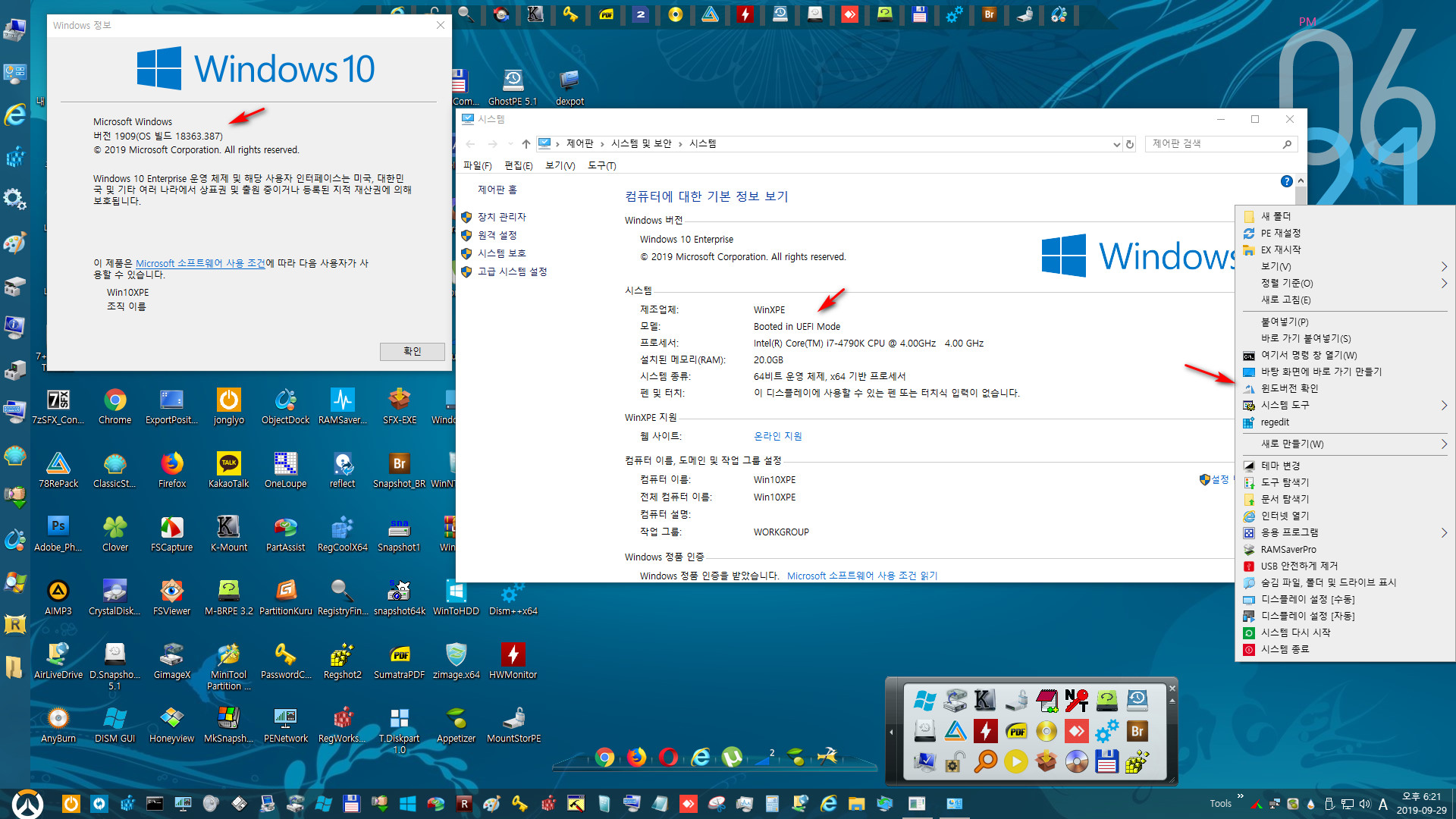1456x819 pixels.
Task: Open GimageX desktop icon
Action: (172, 662)
